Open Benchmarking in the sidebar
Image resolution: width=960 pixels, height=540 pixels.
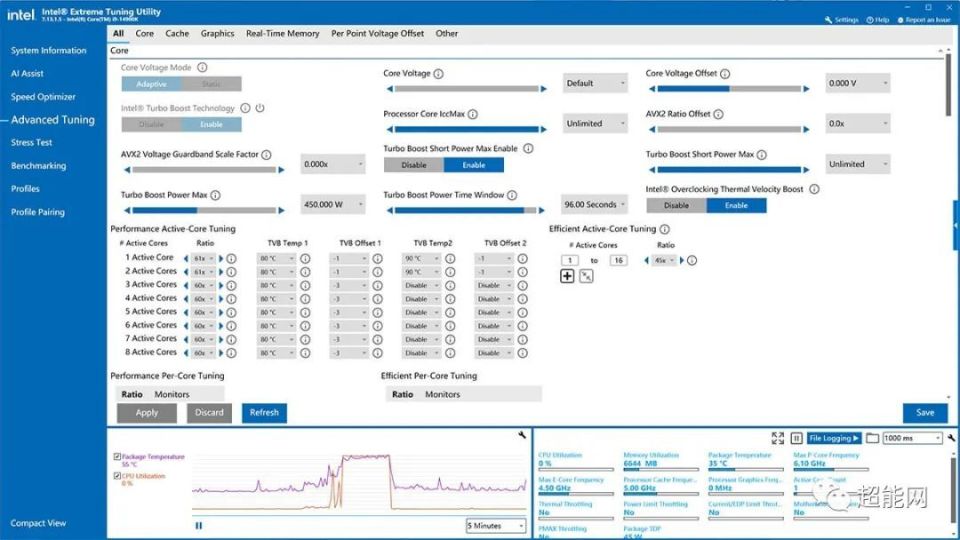coord(38,165)
